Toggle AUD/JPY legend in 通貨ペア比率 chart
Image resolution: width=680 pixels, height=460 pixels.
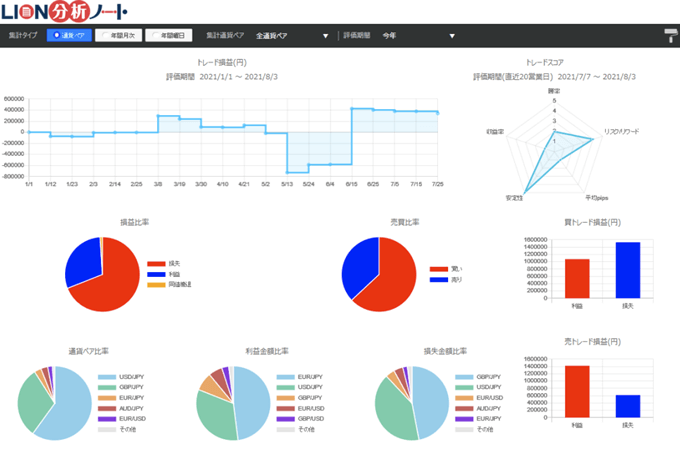(x=121, y=408)
